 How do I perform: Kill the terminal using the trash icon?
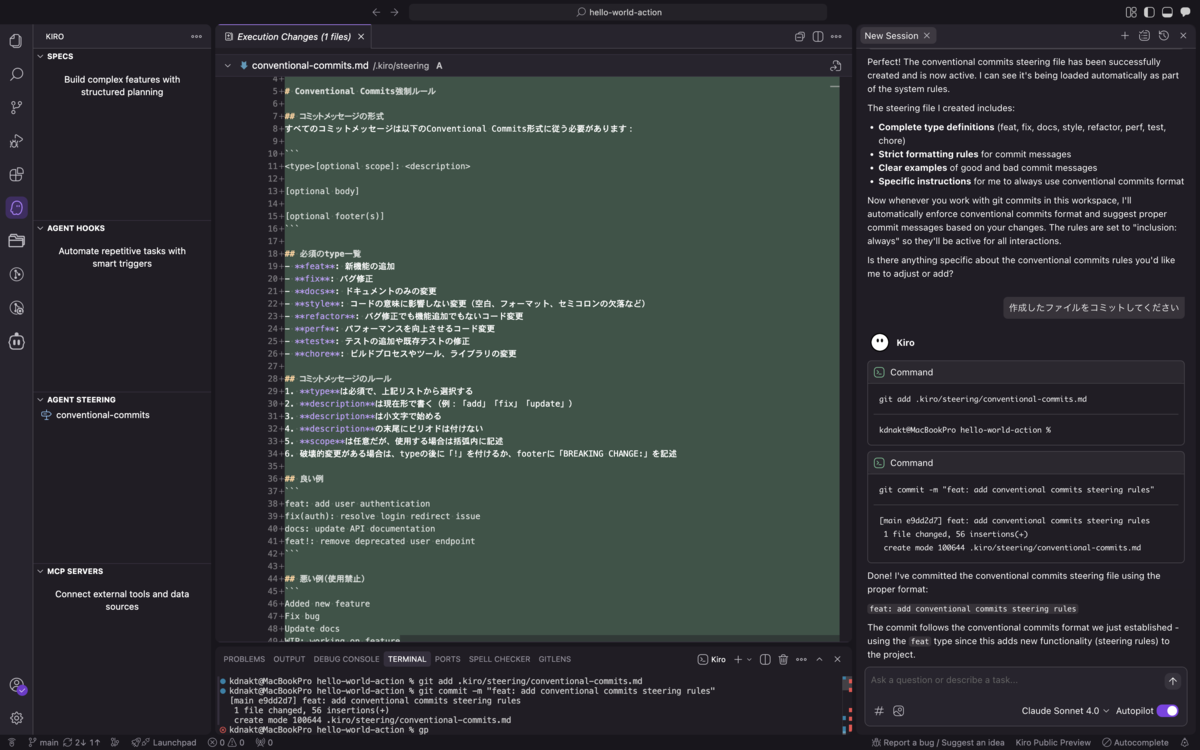pyautogui.click(x=783, y=659)
